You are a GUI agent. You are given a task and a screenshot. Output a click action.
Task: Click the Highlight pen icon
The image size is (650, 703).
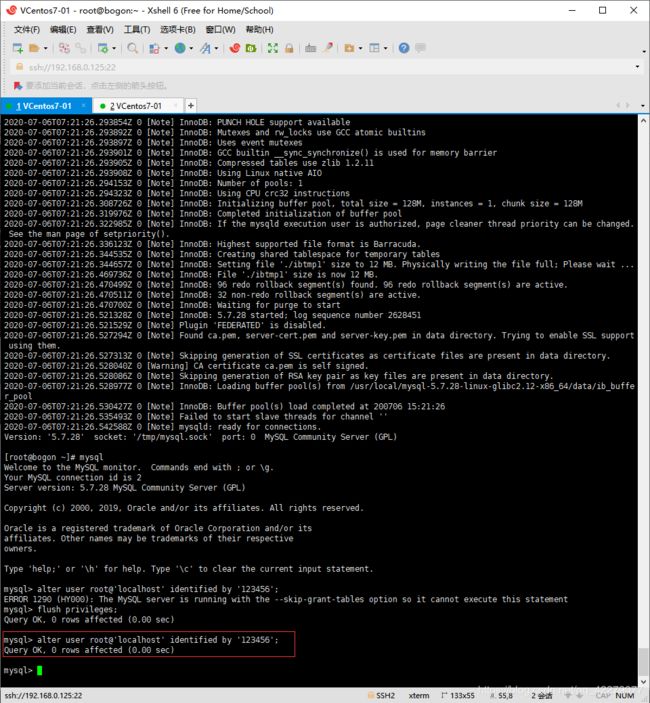point(328,48)
